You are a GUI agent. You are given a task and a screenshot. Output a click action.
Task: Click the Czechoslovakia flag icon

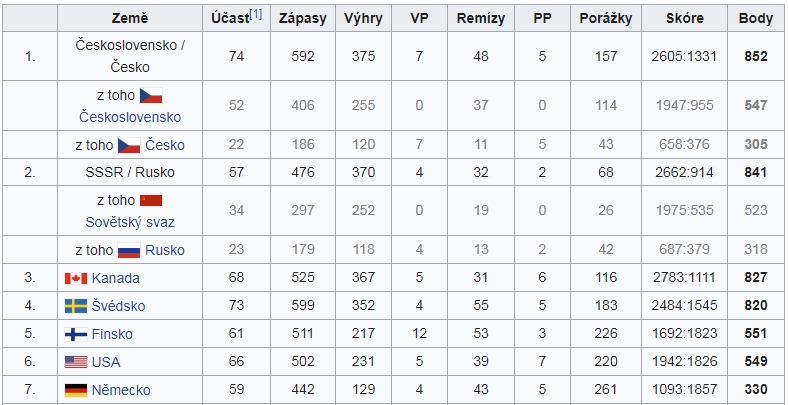pos(151,95)
